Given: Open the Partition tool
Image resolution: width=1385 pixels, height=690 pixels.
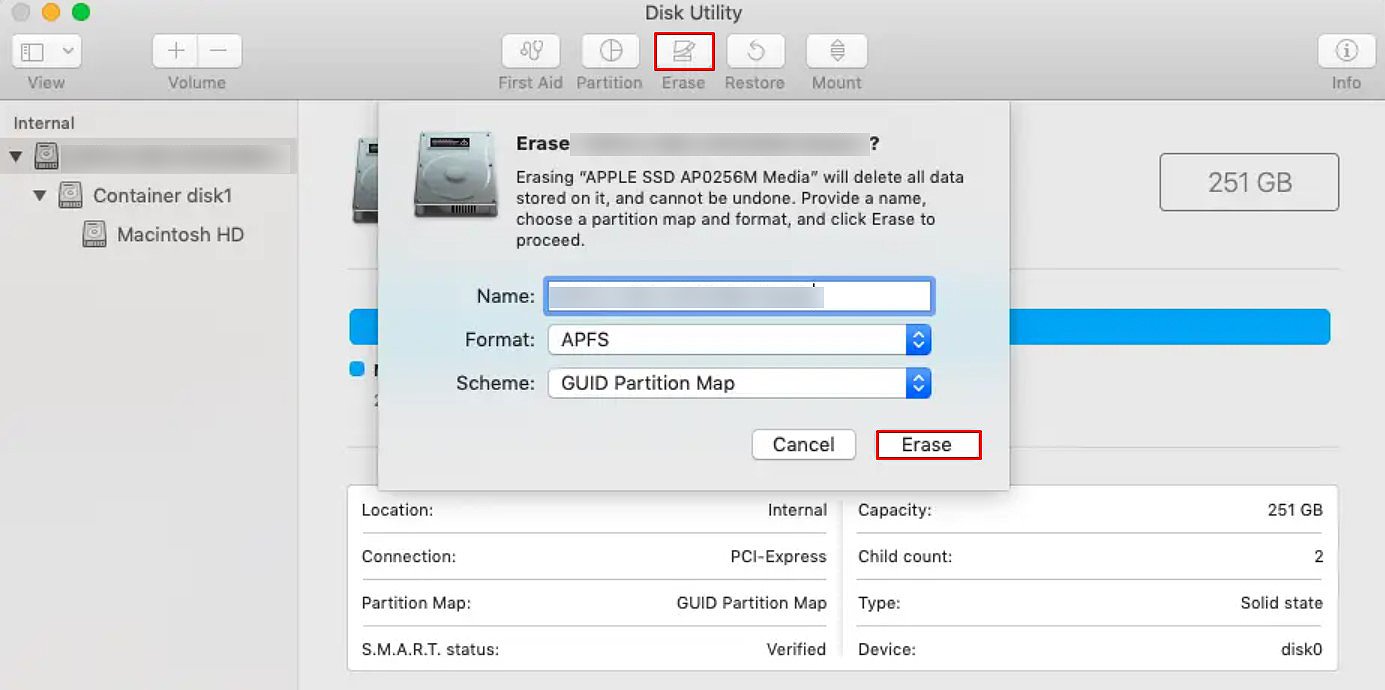Looking at the screenshot, I should point(610,51).
